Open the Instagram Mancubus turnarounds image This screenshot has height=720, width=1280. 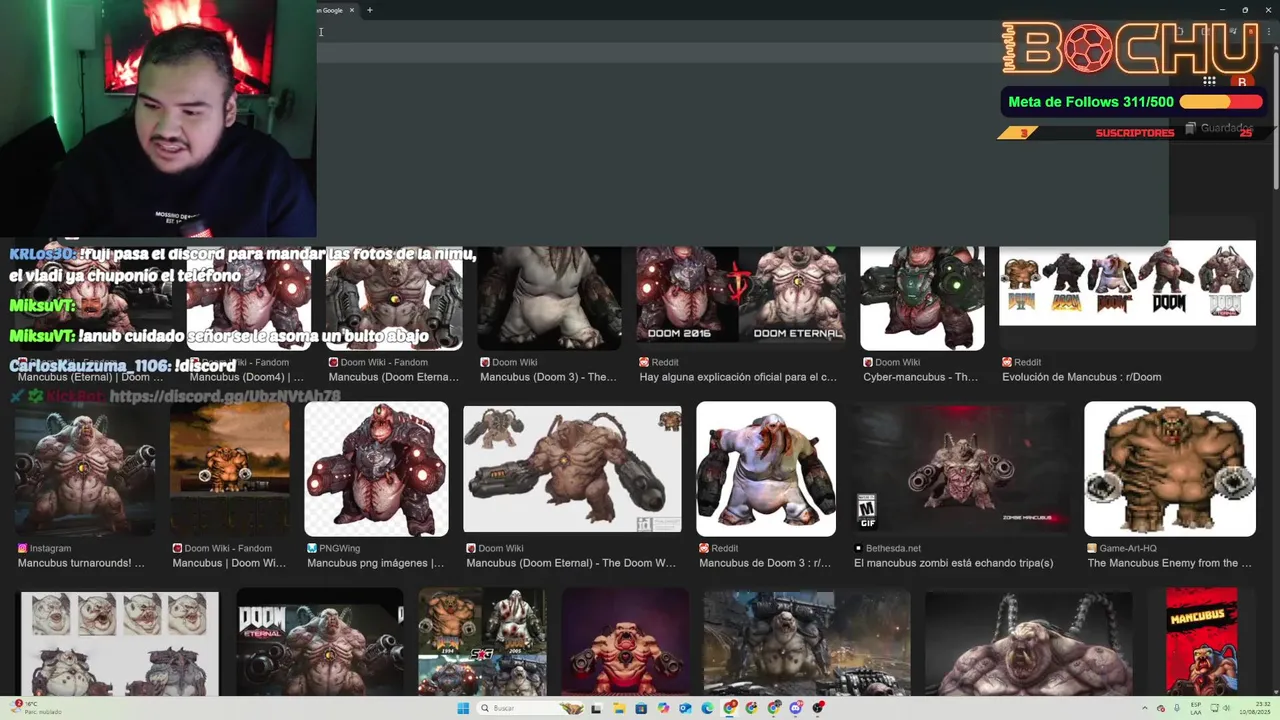[85, 468]
